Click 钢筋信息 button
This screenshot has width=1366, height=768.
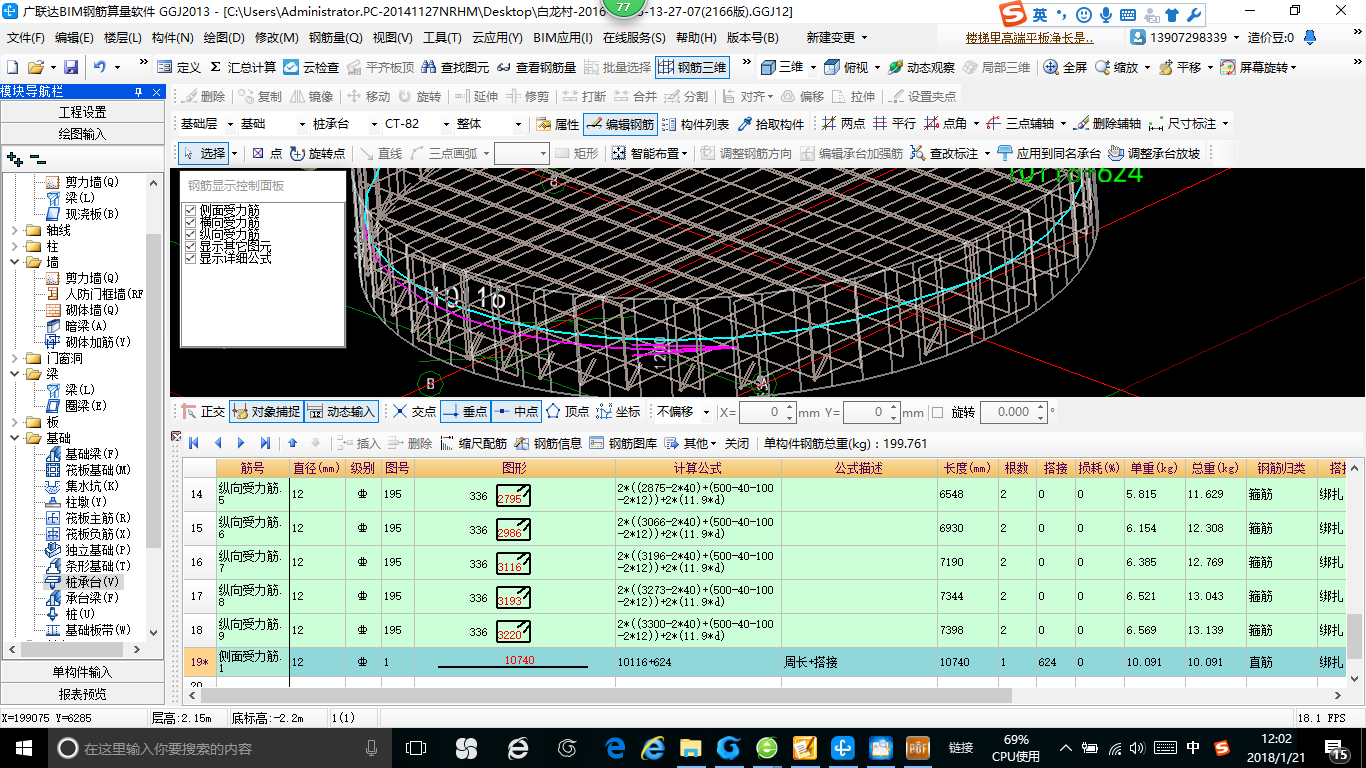coord(549,443)
